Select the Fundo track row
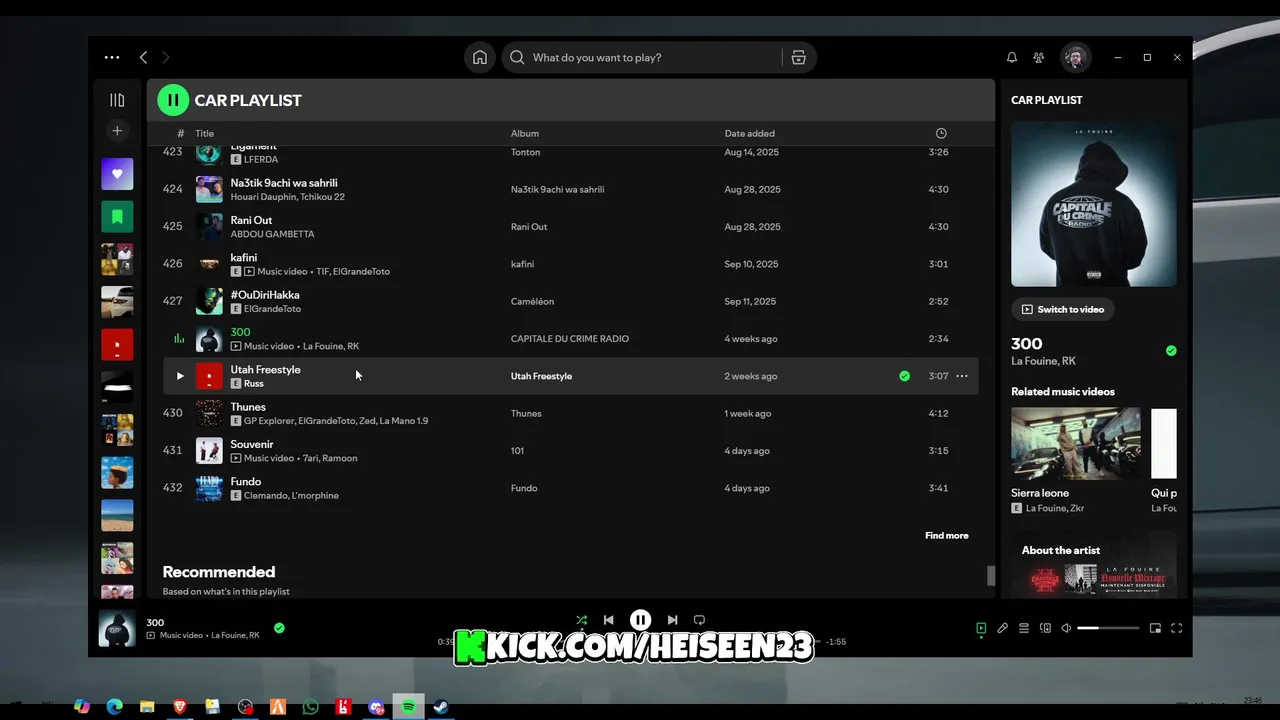 coord(570,488)
